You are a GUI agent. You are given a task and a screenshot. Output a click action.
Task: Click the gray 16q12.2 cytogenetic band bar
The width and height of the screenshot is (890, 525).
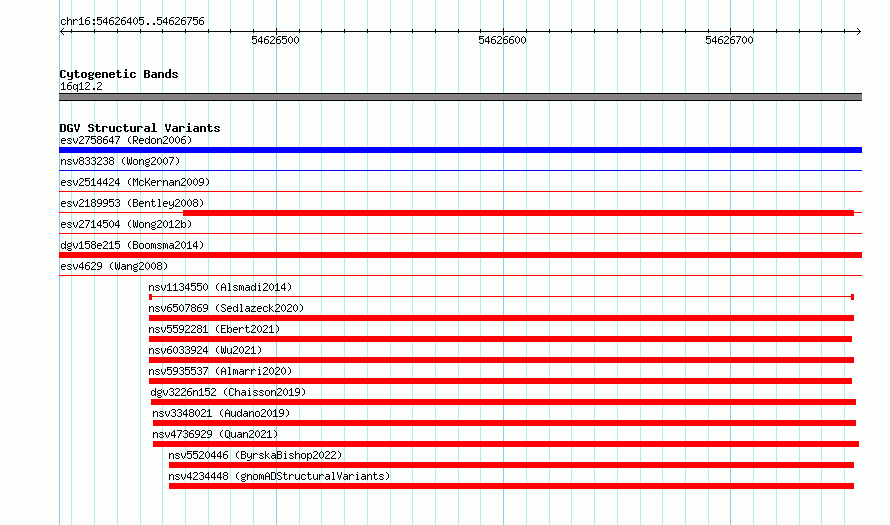coord(460,97)
